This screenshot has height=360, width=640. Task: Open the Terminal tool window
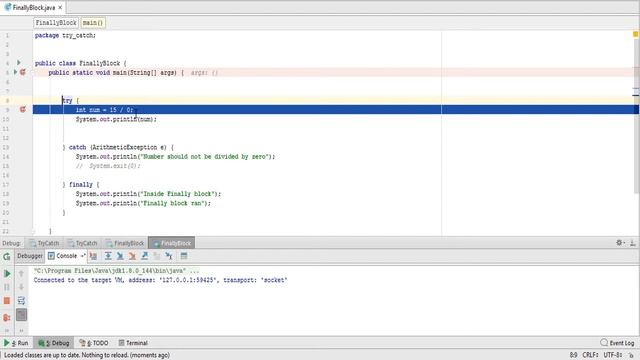tap(133, 343)
